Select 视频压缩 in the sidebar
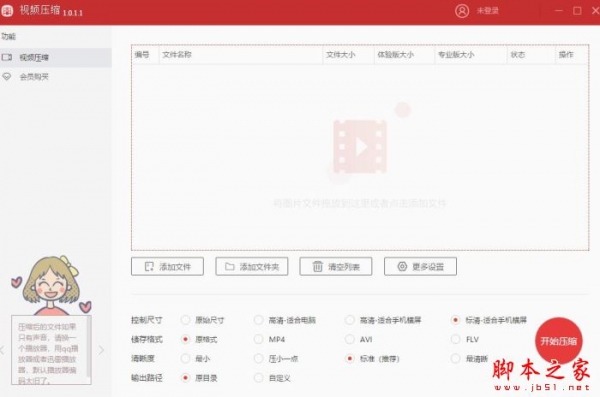The image size is (600, 397). 56,57
